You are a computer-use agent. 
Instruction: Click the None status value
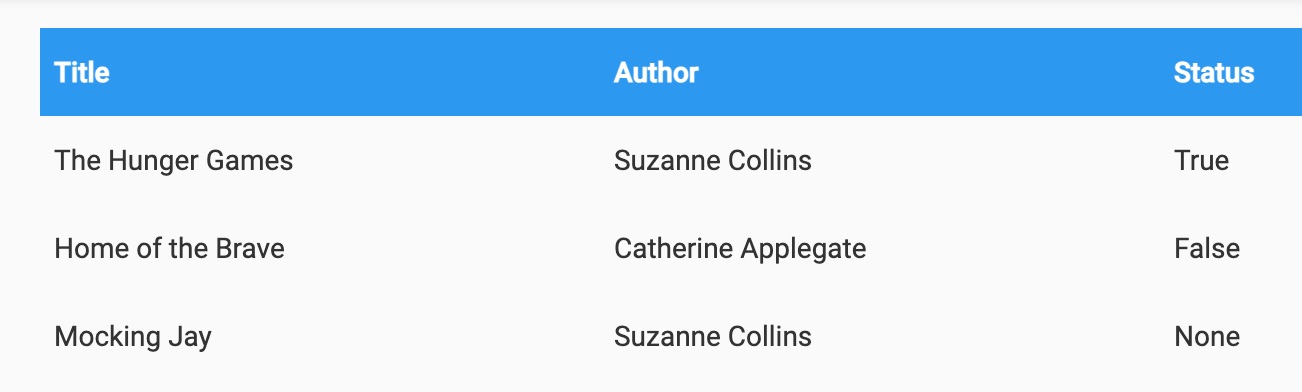[1207, 336]
